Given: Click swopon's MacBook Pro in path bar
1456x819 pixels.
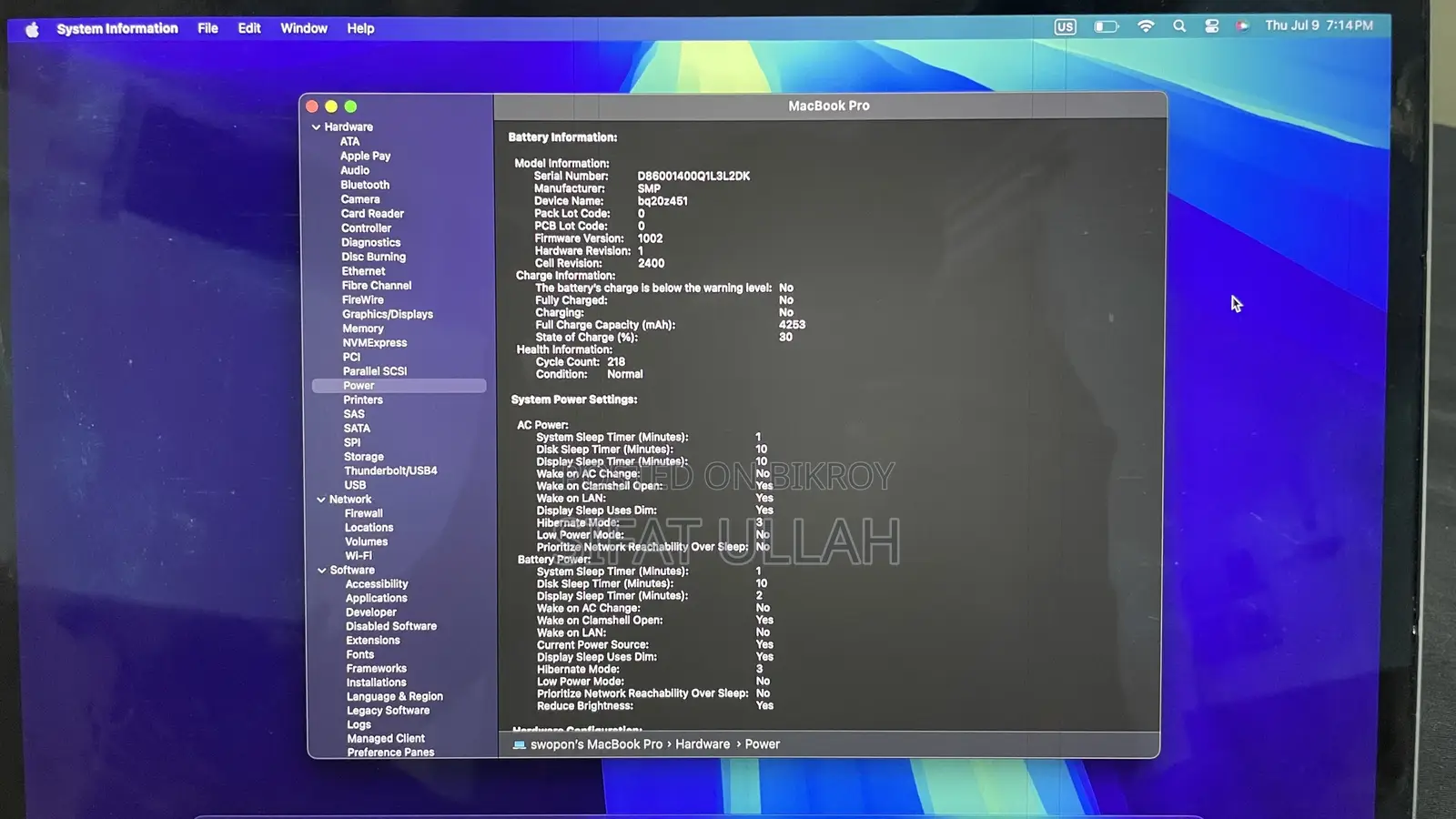Looking at the screenshot, I should point(596,744).
